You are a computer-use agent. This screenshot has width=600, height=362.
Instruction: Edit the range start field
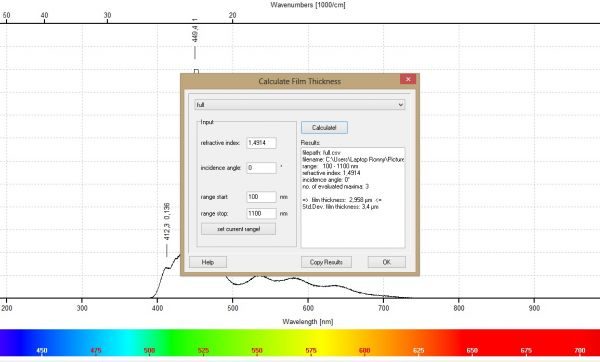click(261, 197)
